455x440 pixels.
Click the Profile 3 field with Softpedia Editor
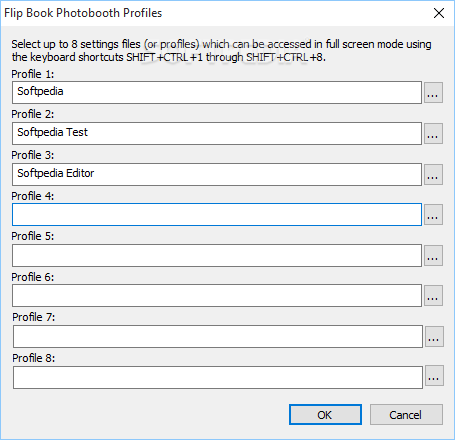coord(217,174)
